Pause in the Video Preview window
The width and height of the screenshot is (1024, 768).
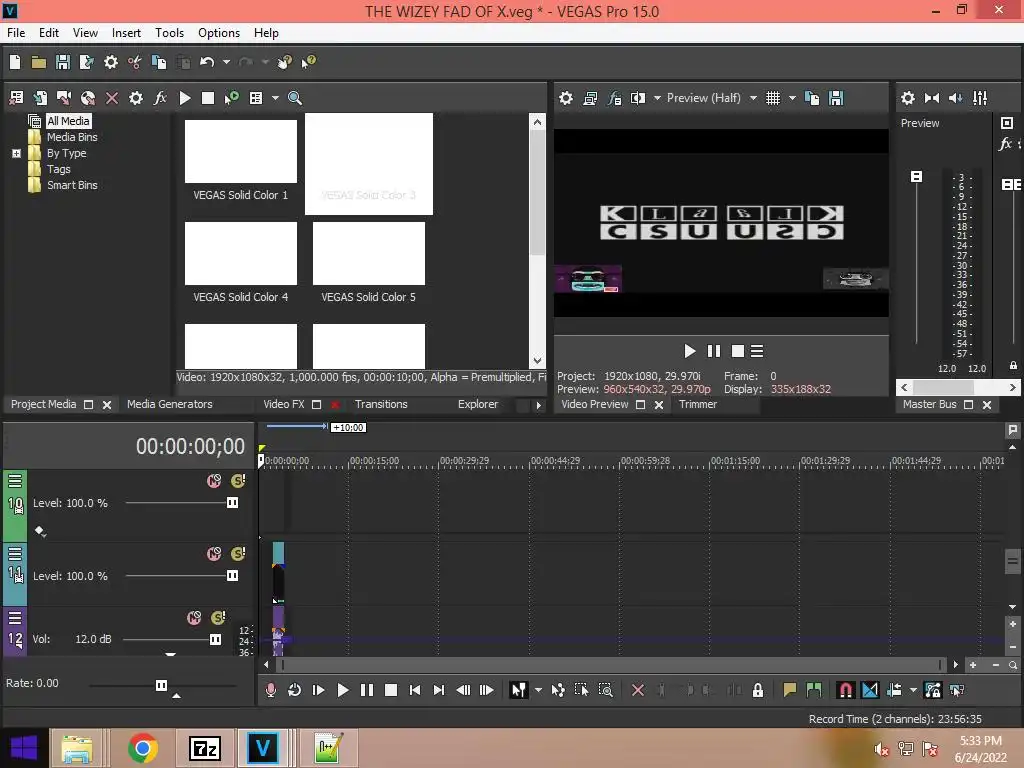click(714, 351)
